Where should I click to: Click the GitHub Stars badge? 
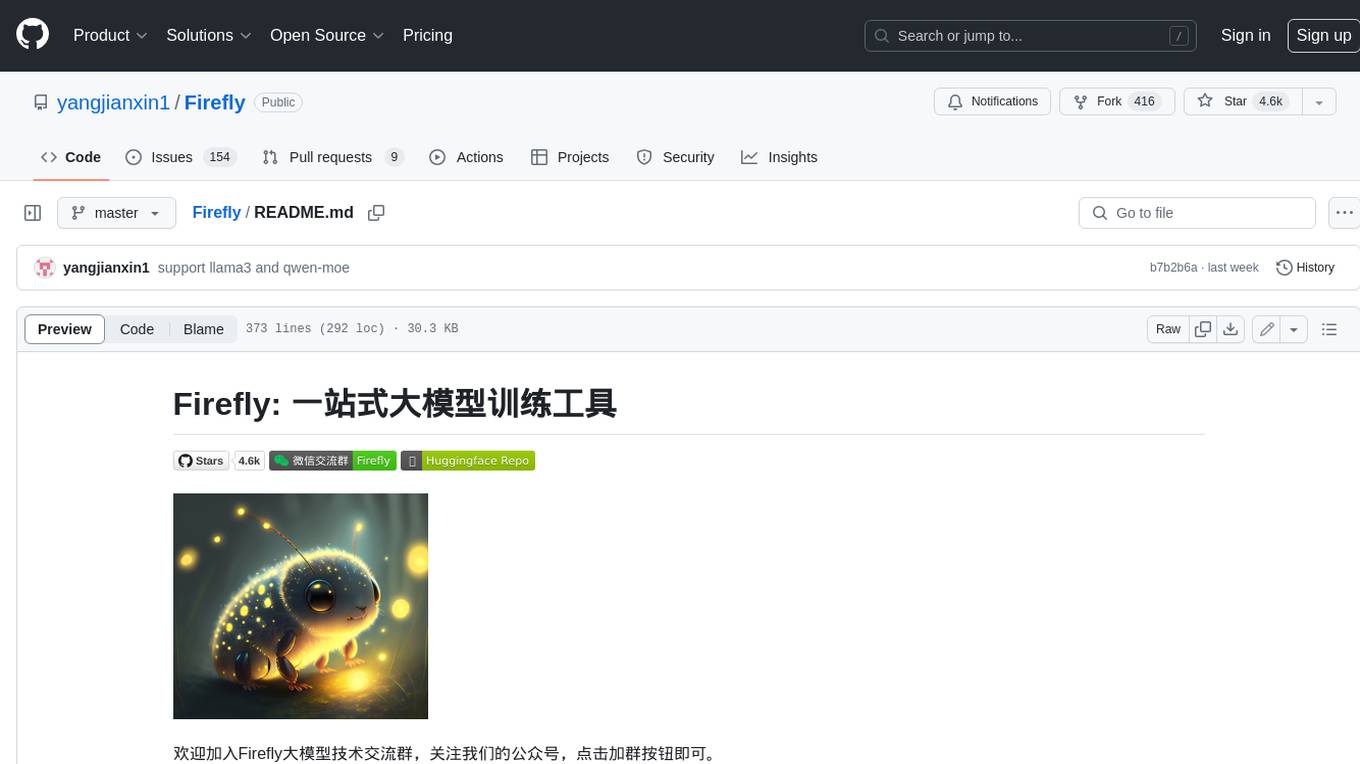pos(201,461)
